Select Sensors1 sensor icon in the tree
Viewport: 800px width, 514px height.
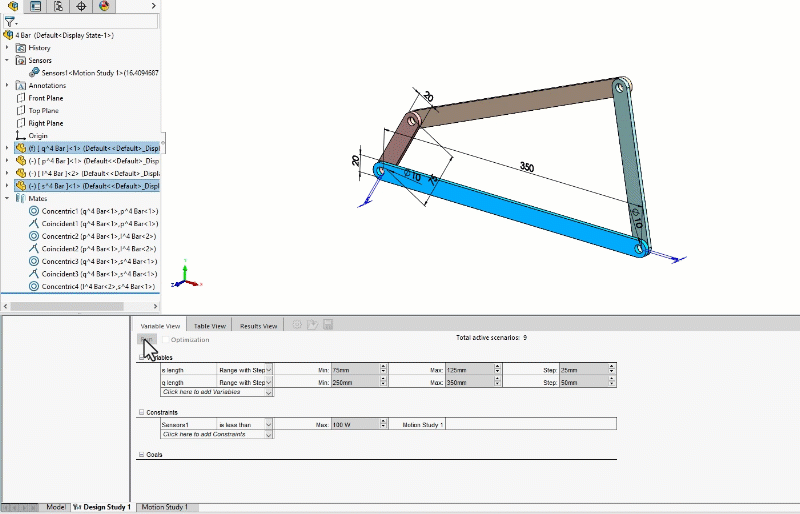[x=34, y=72]
